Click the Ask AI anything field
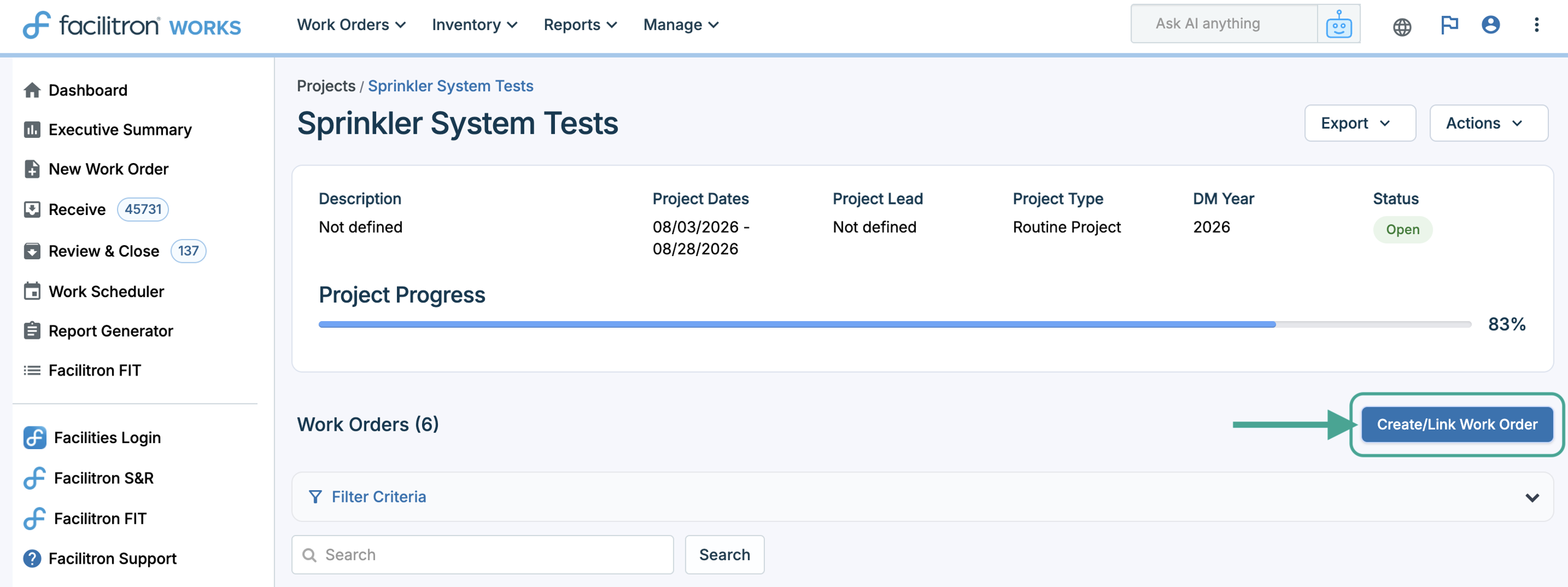Image resolution: width=1568 pixels, height=587 pixels. point(1224,24)
